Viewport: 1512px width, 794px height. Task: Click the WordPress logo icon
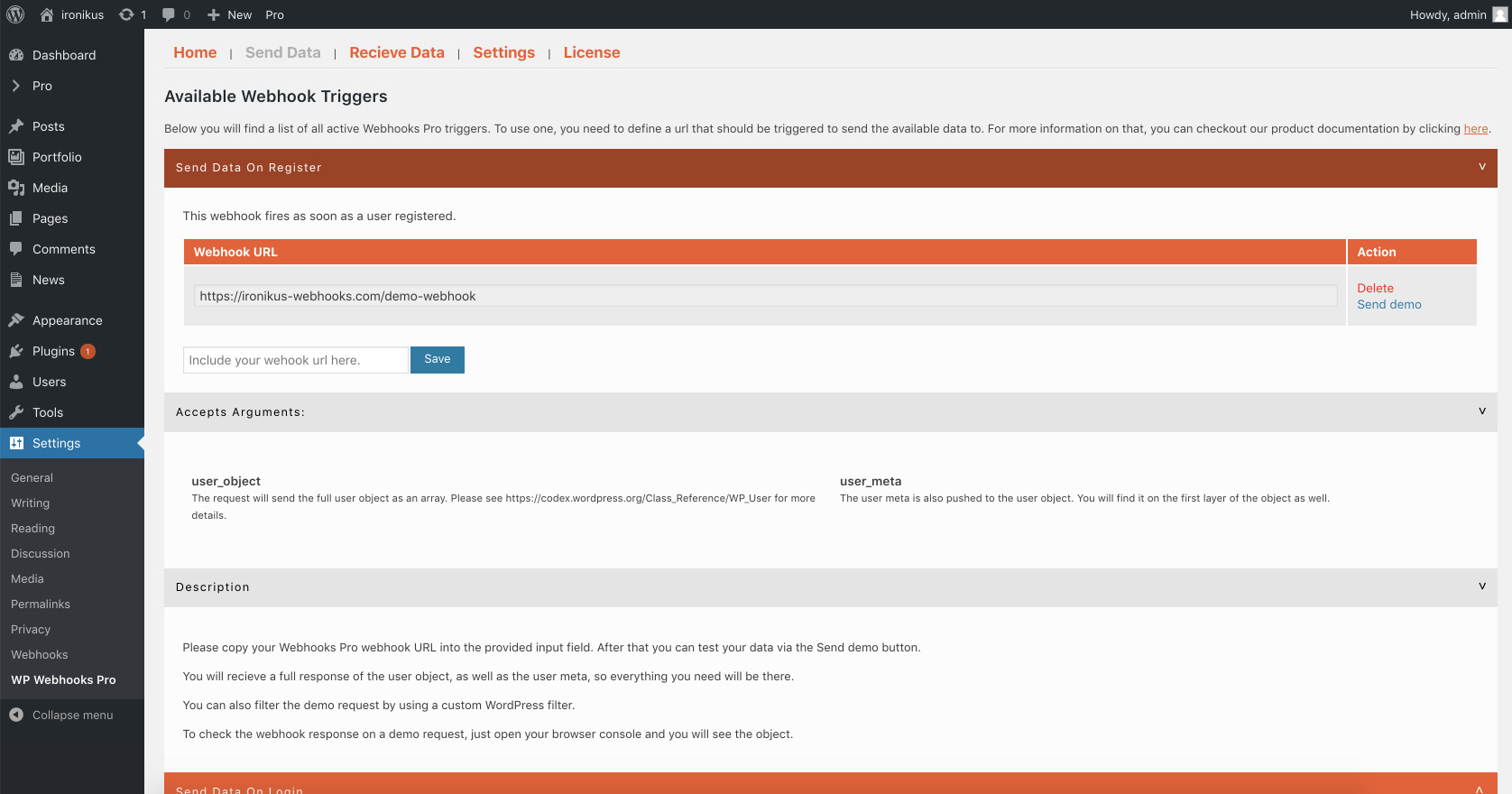click(x=15, y=14)
